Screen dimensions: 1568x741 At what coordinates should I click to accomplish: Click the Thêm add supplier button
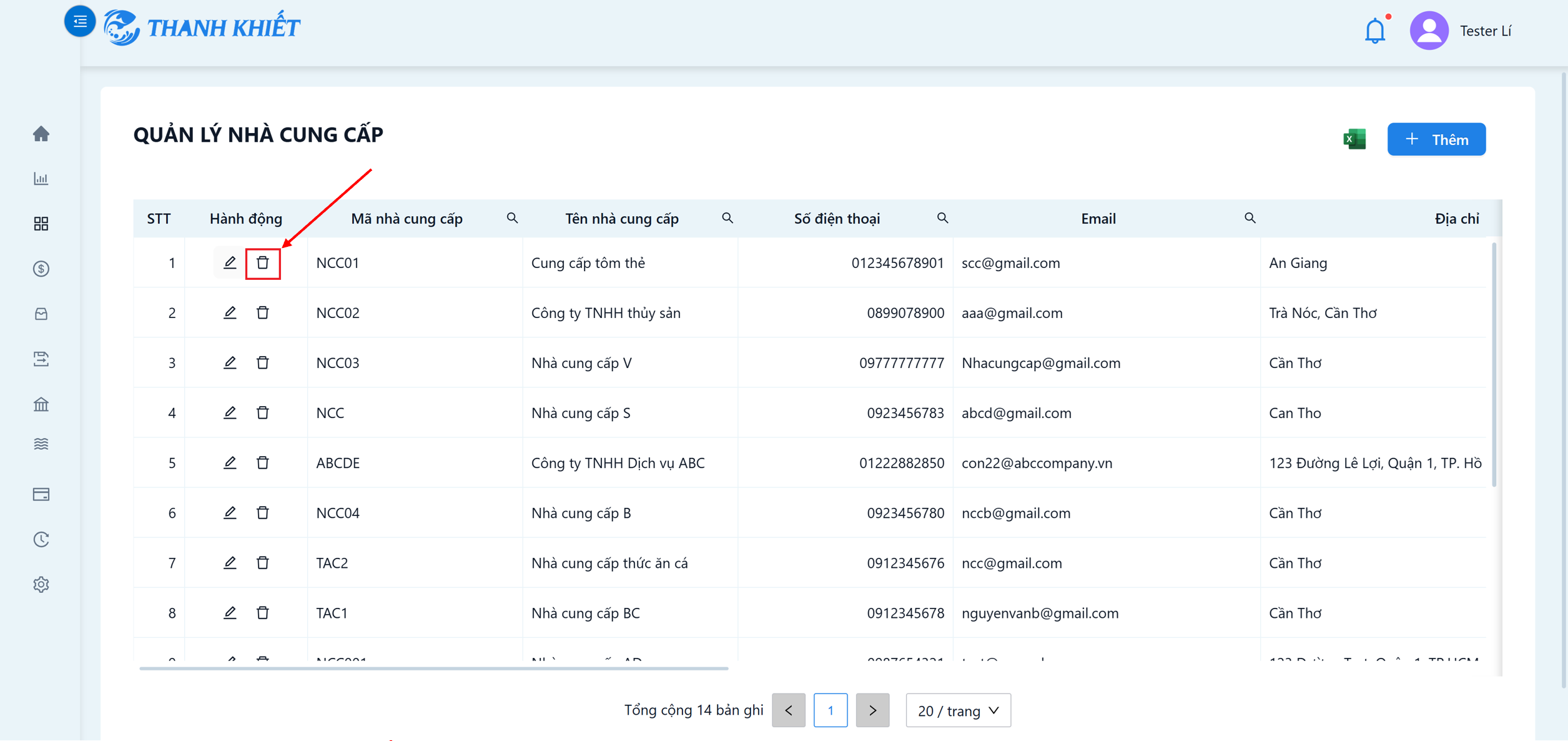pyautogui.click(x=1436, y=139)
